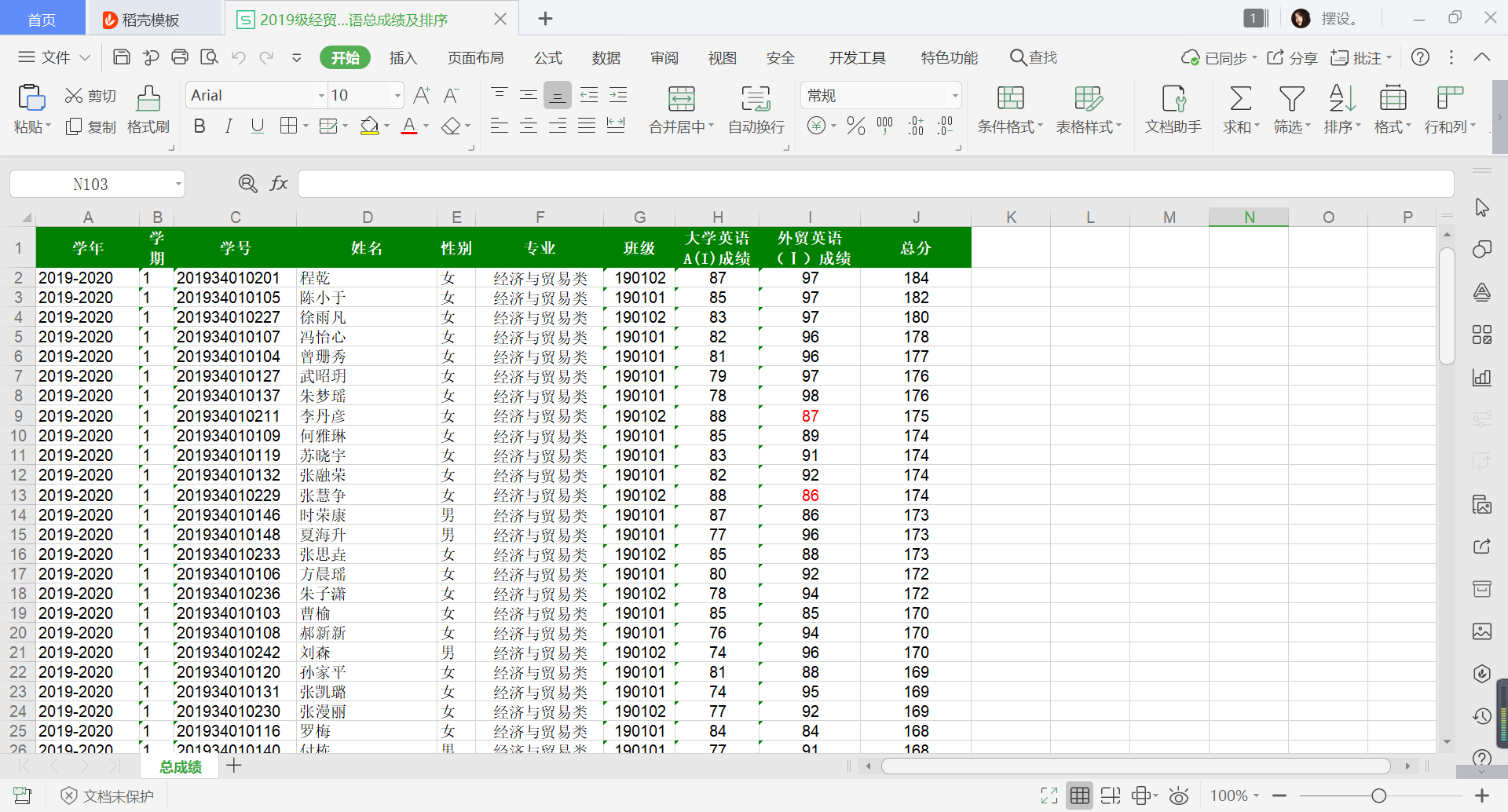Viewport: 1508px width, 812px height.
Task: Click eye protection mode icon in status bar
Action: (x=1178, y=796)
